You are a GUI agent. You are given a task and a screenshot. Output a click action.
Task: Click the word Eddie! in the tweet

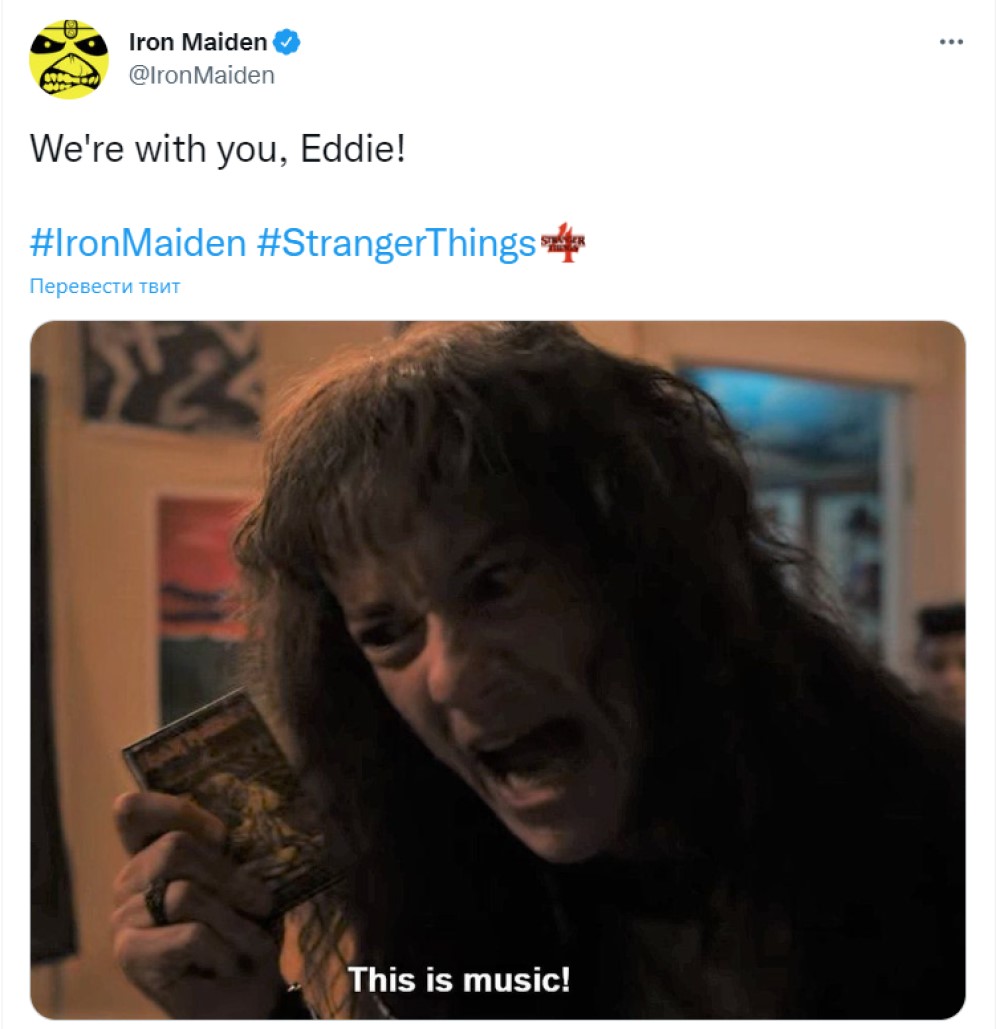(x=353, y=148)
